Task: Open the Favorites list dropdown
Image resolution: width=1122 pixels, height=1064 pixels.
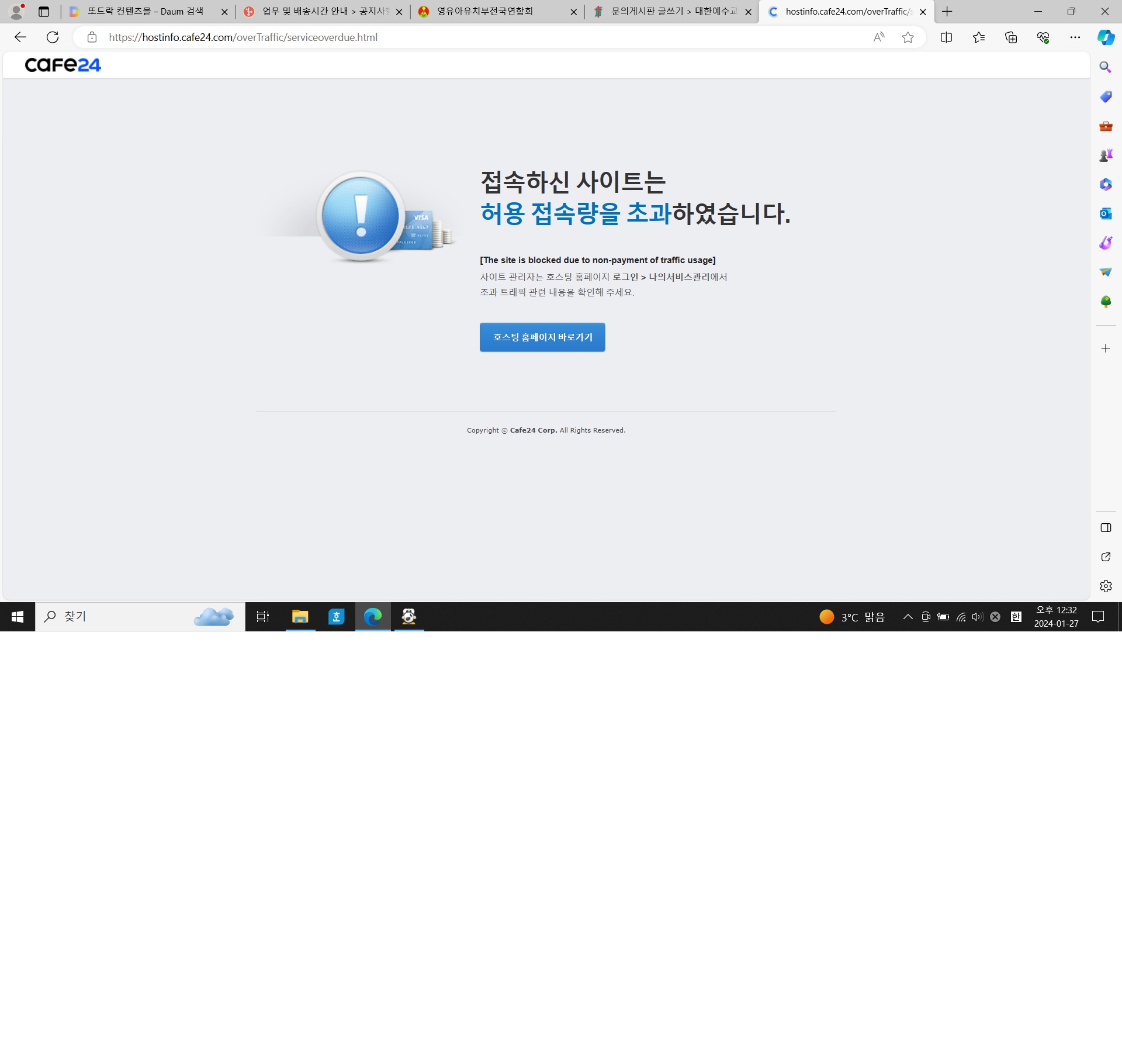Action: point(979,37)
